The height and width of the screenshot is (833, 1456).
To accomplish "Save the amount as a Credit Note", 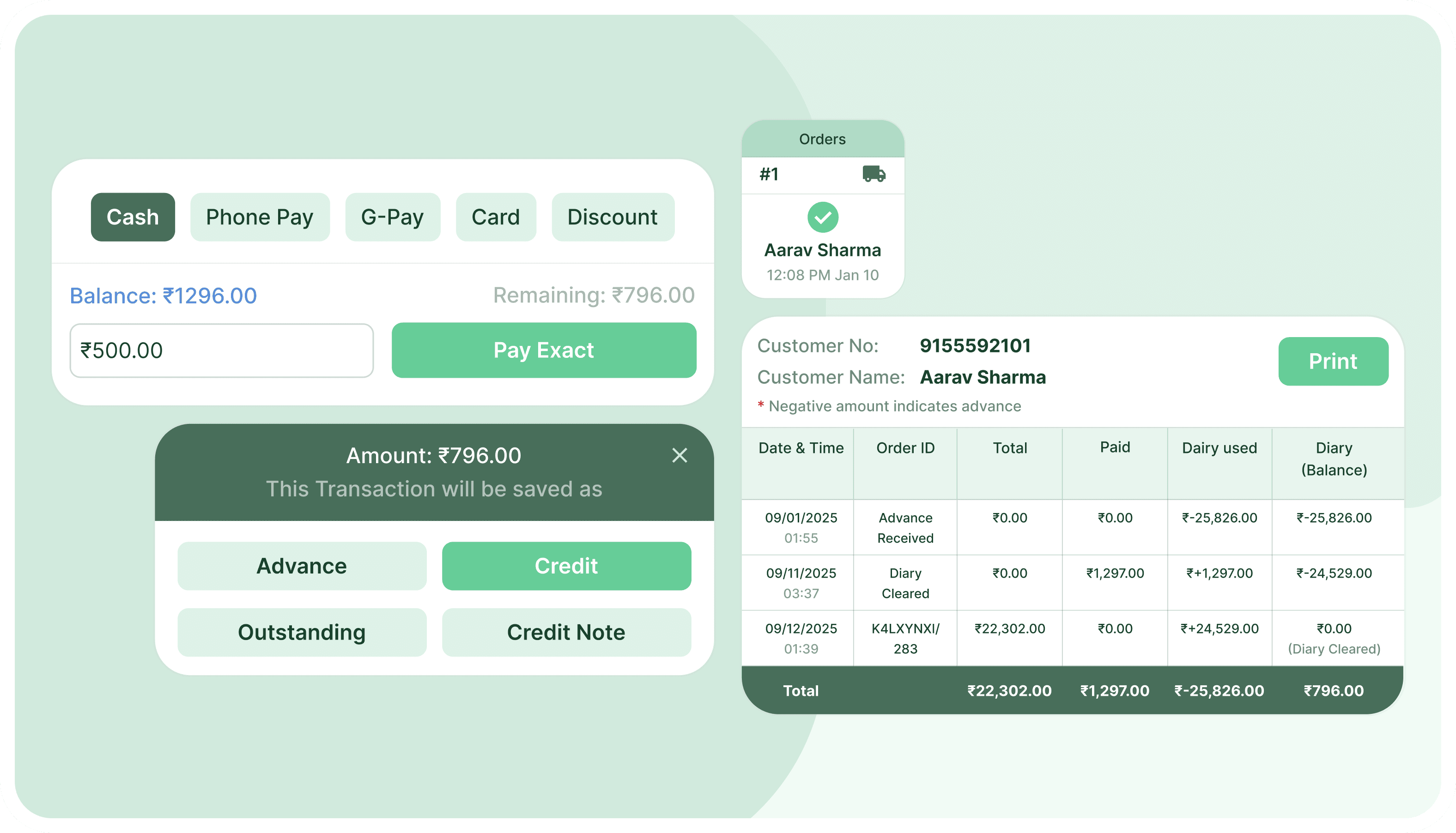I will tap(566, 632).
